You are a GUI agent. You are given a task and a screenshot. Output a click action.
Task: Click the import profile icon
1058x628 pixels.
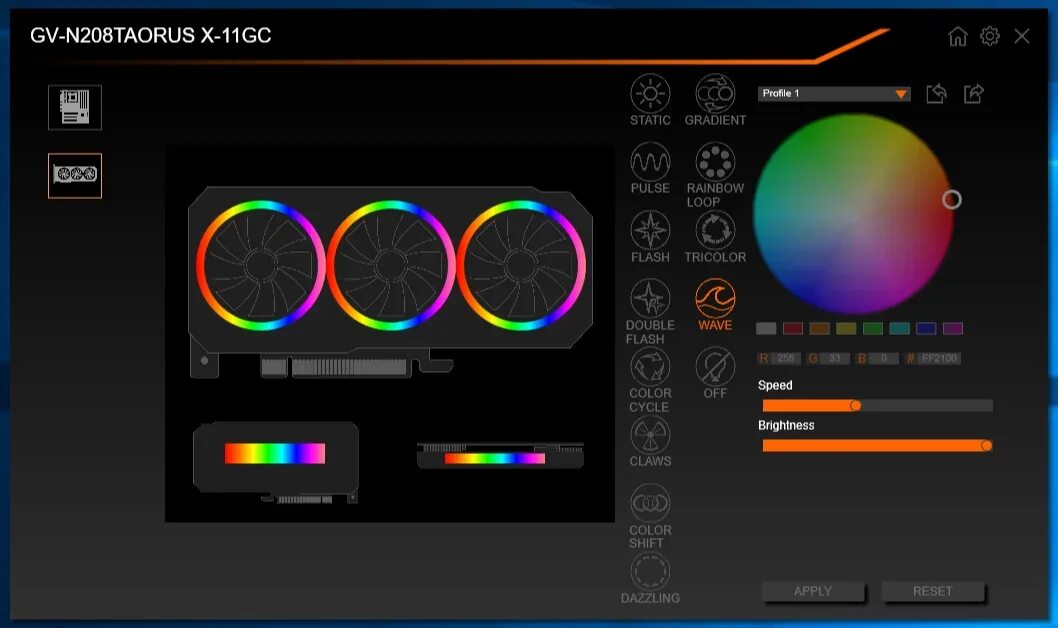tap(936, 93)
